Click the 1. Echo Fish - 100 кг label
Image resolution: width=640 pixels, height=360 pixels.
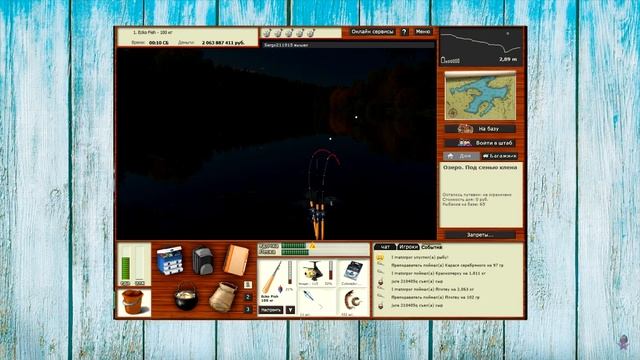153,32
